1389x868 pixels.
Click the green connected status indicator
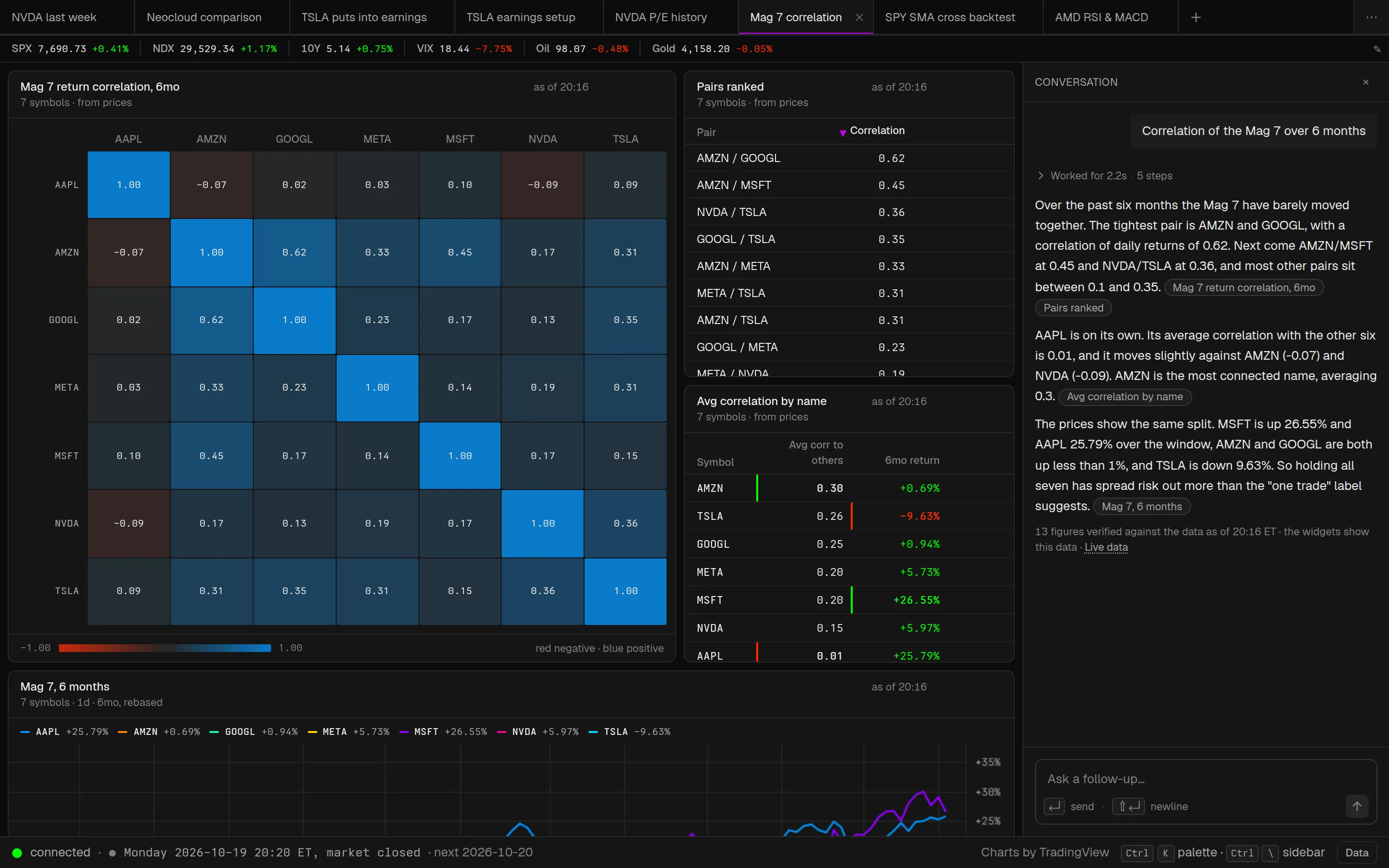pos(17,853)
